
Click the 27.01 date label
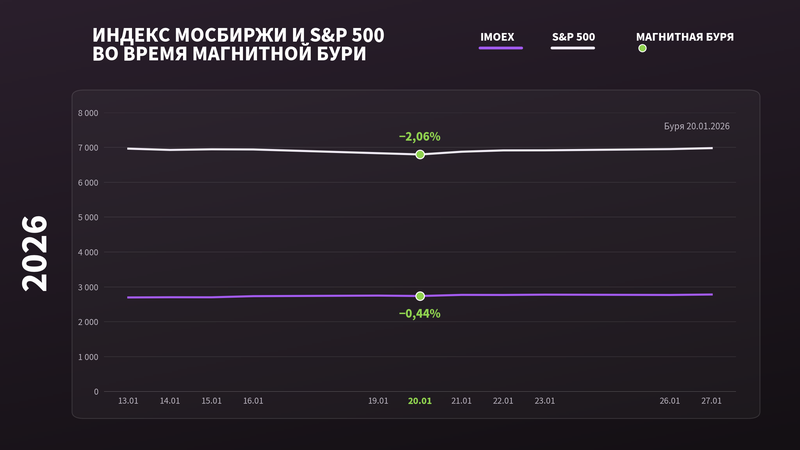[711, 401]
